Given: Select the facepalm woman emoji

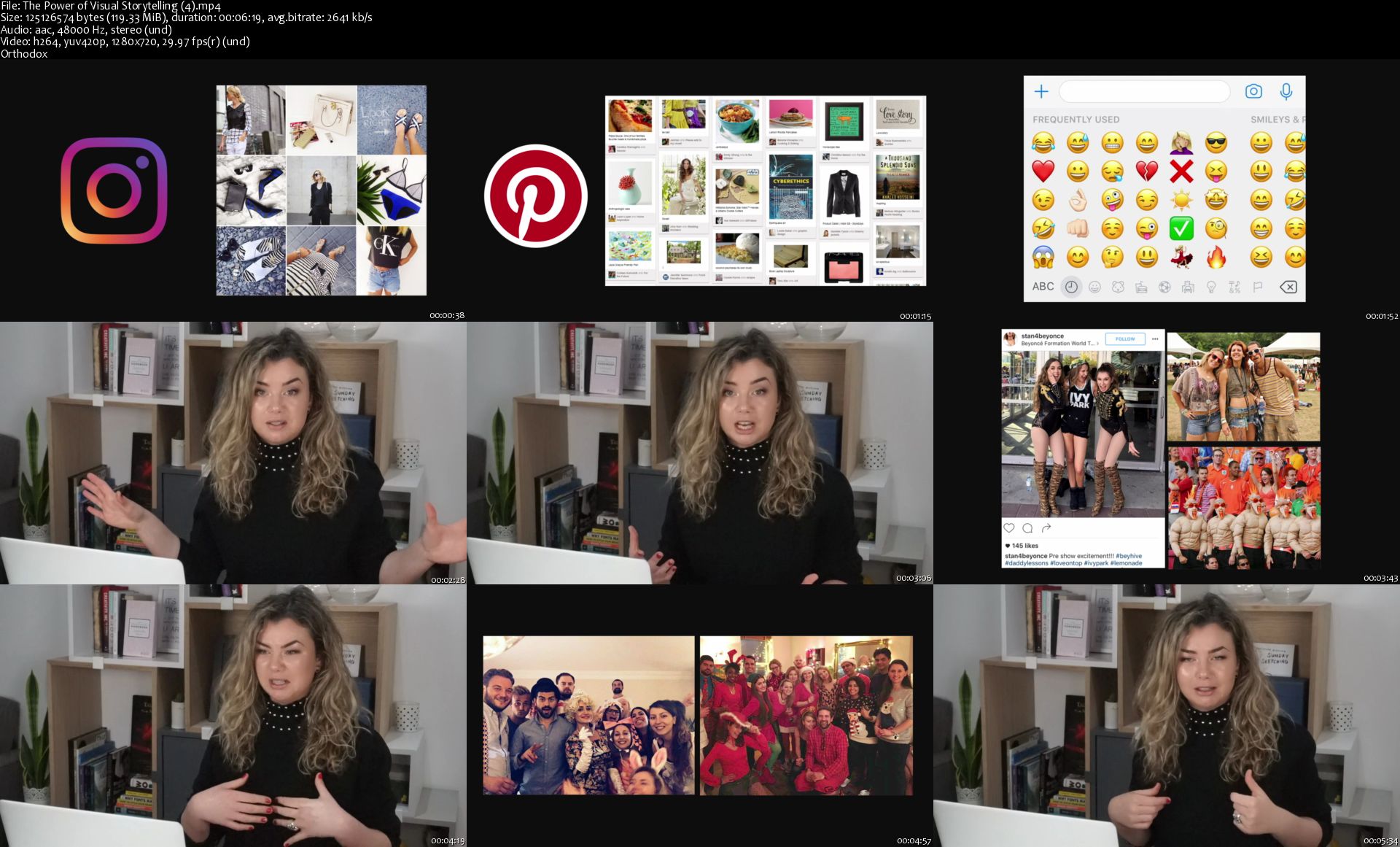Looking at the screenshot, I should pos(1182,143).
